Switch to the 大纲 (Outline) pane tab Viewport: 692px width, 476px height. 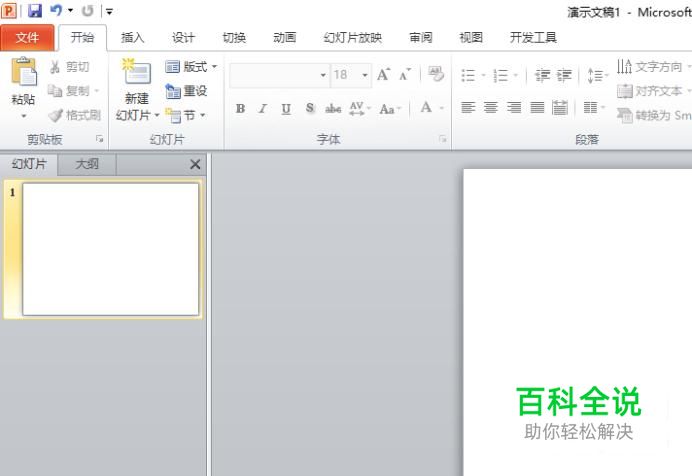[x=87, y=164]
